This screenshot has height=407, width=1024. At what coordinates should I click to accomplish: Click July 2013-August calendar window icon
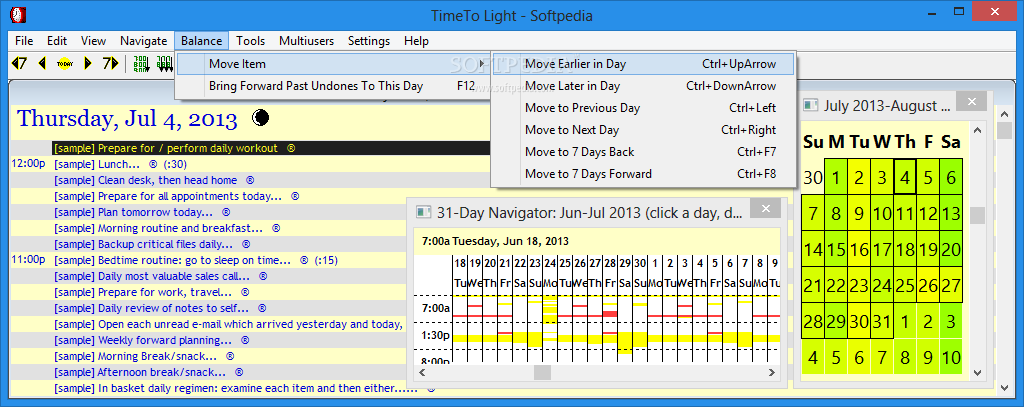click(810, 105)
